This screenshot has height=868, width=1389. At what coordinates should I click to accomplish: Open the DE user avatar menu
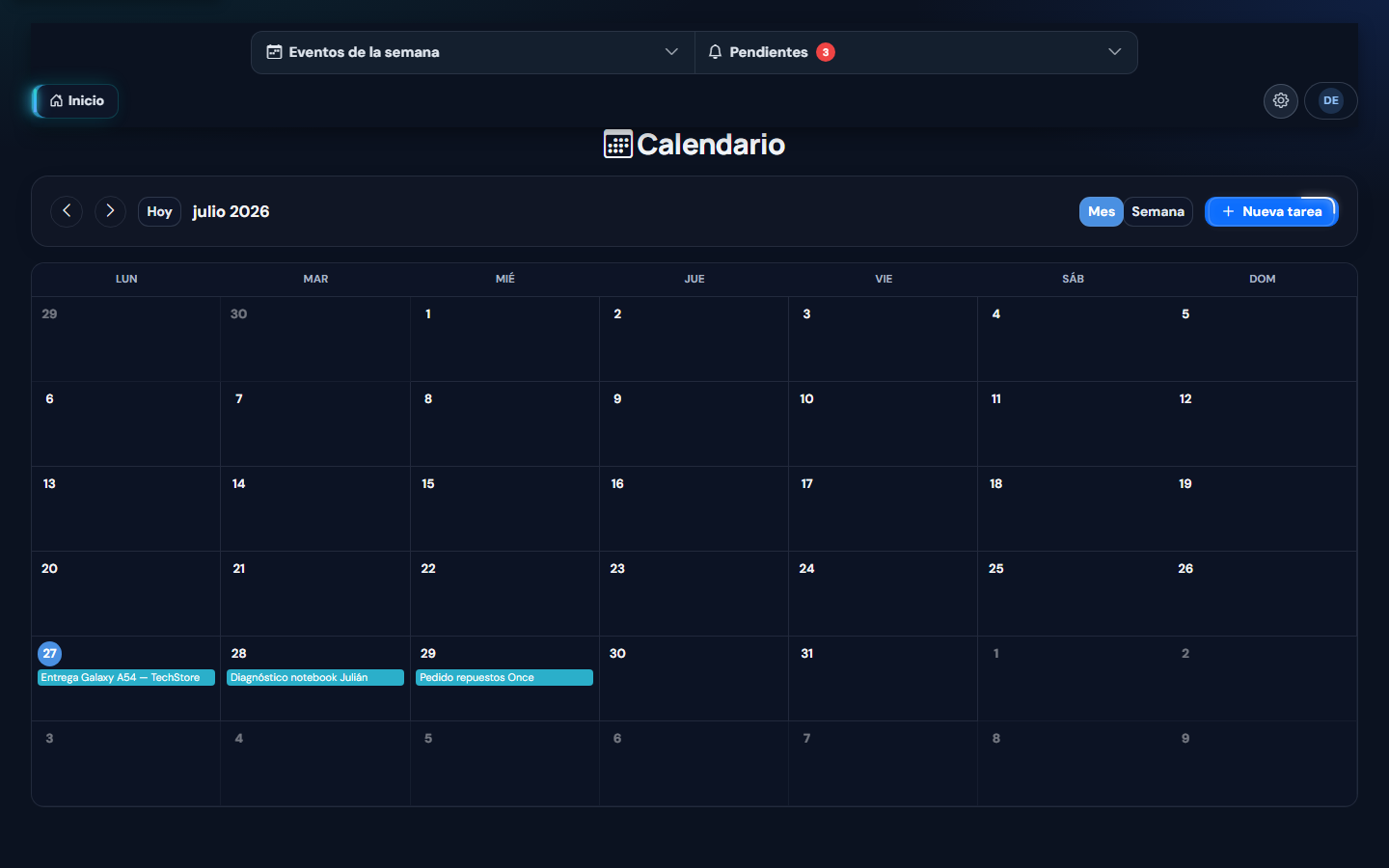click(x=1331, y=100)
